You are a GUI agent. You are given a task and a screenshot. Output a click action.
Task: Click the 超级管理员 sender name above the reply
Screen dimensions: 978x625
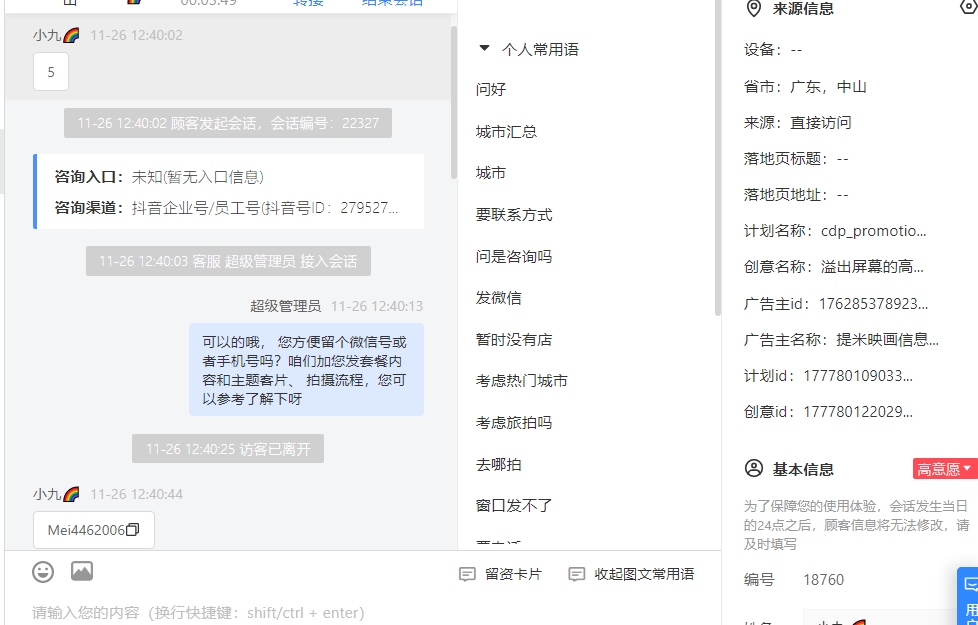click(x=286, y=306)
